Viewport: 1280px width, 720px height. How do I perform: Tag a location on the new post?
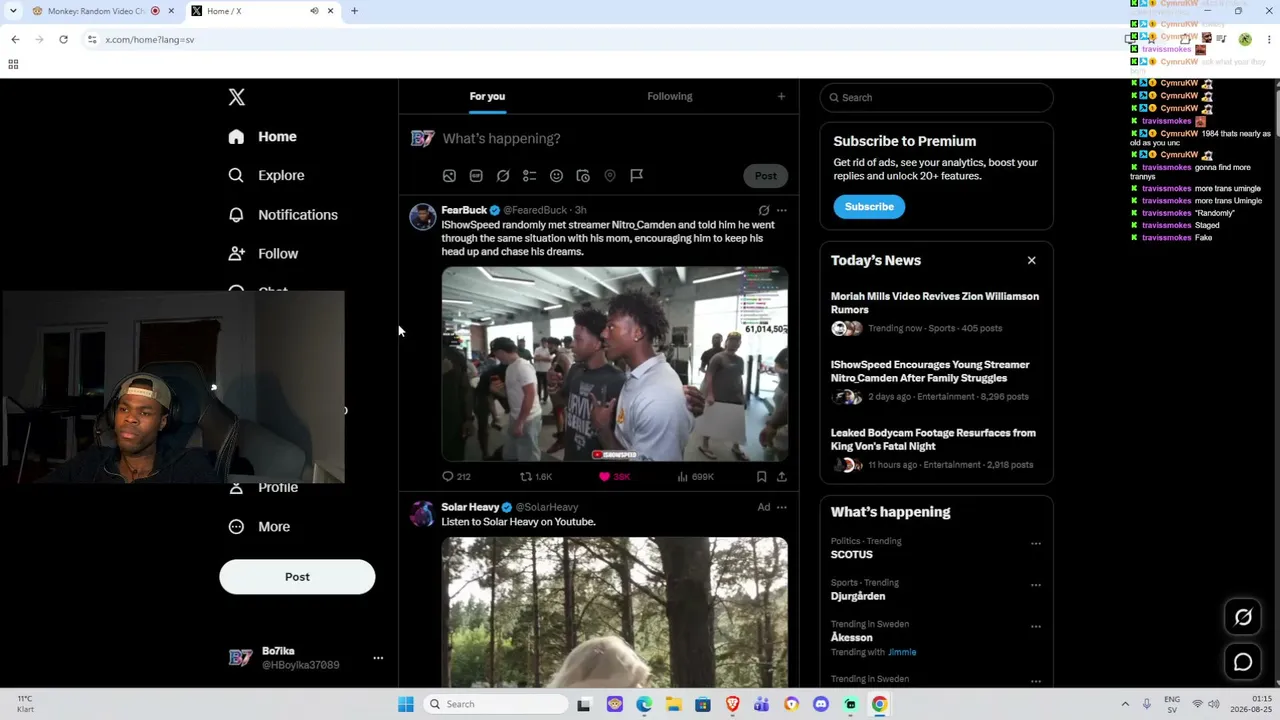[610, 176]
